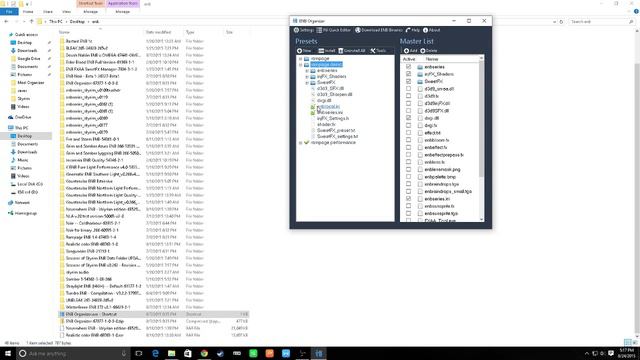The width and height of the screenshot is (640, 360).
Task: Expand injFX_Shaders folder in Presets tree
Action: coord(307,76)
